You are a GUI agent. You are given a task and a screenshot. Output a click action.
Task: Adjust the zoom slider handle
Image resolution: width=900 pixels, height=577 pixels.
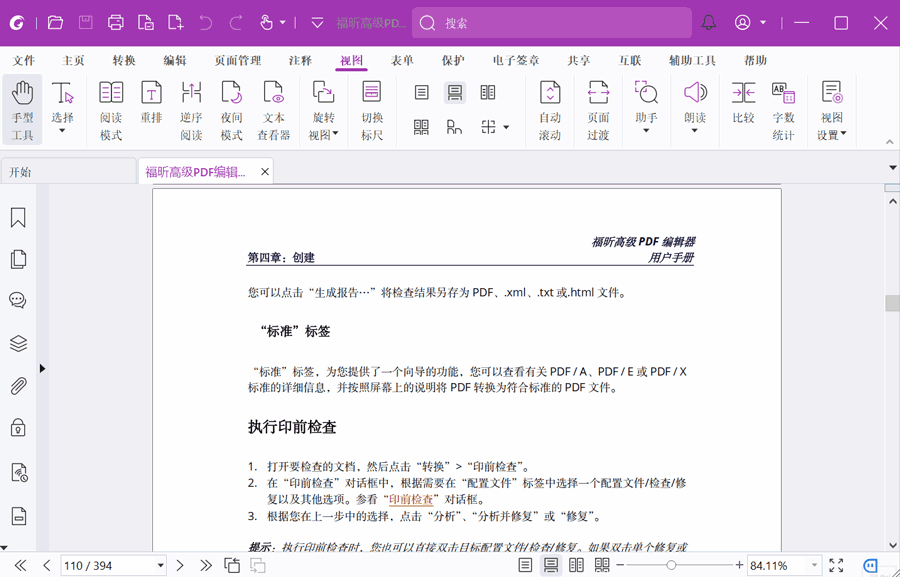[671, 566]
